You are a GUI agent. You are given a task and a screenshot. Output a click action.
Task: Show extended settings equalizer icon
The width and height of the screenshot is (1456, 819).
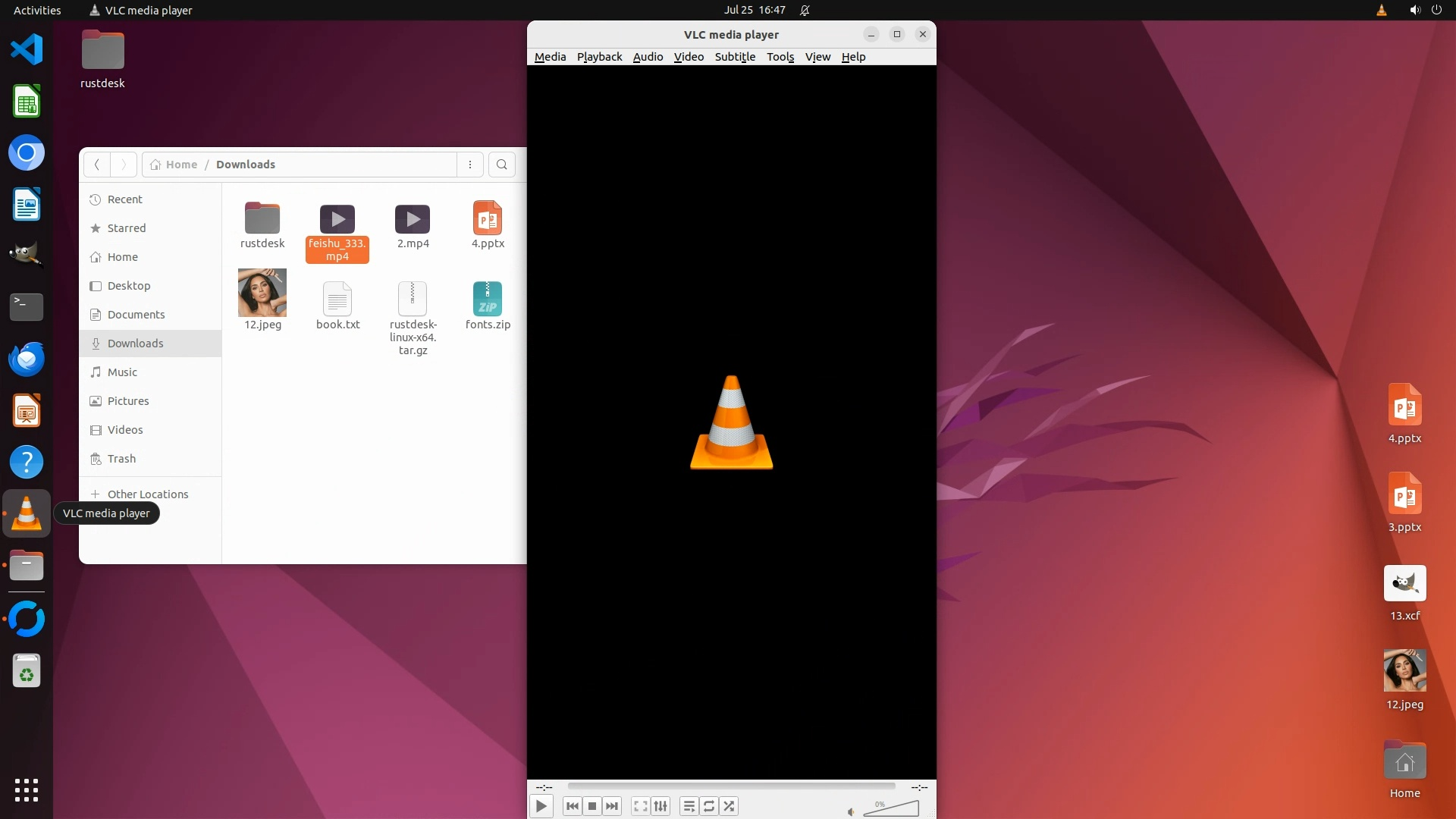pos(661,806)
